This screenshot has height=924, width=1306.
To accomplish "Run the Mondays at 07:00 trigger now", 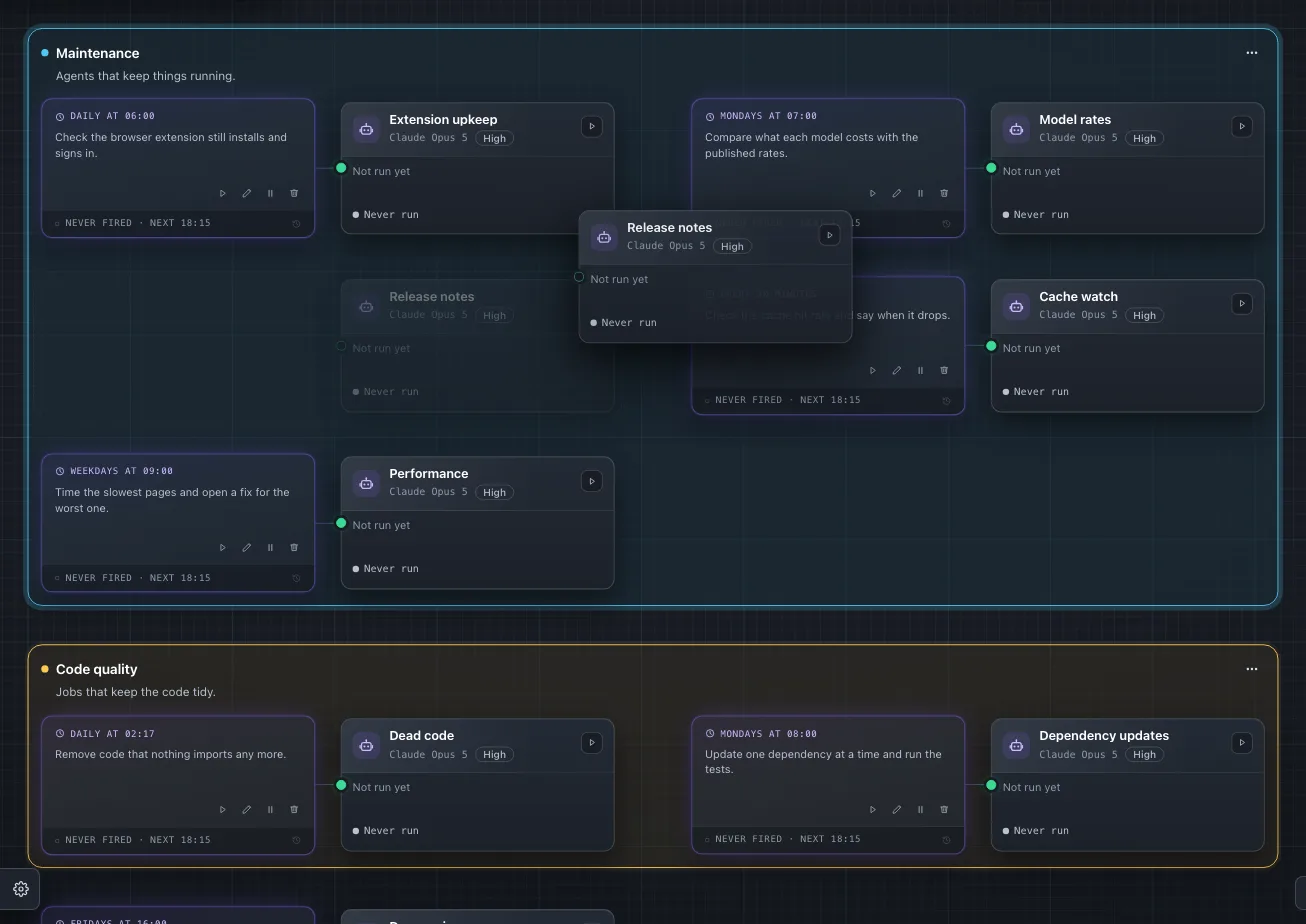I will [873, 193].
